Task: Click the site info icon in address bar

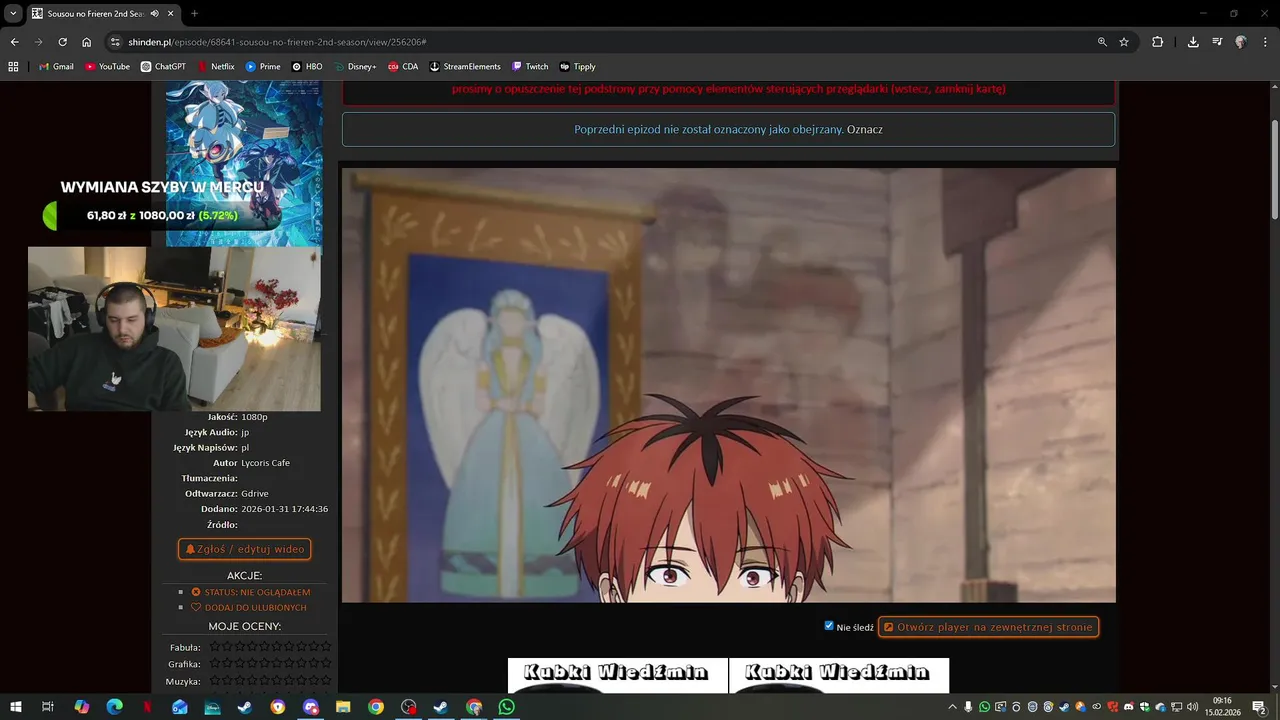Action: [115, 42]
